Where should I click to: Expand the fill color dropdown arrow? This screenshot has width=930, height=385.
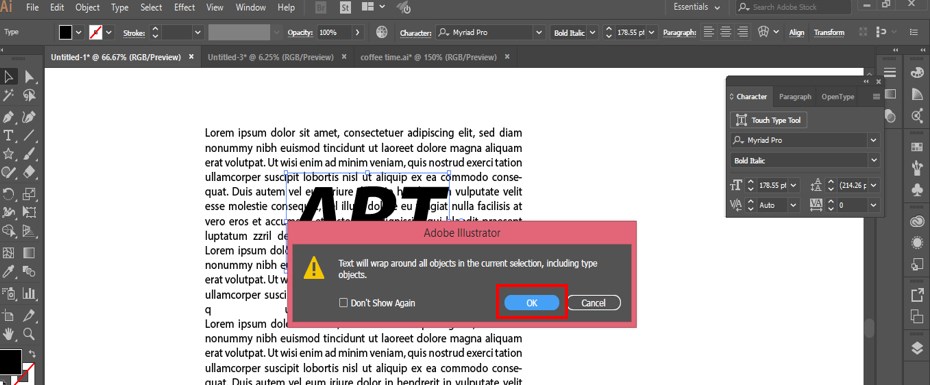(x=77, y=33)
